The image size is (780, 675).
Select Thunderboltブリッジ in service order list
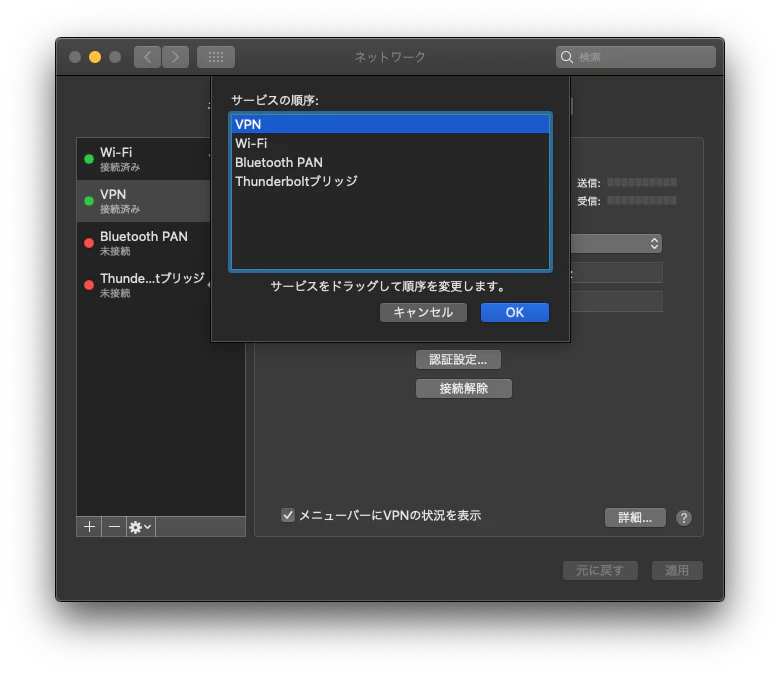390,181
